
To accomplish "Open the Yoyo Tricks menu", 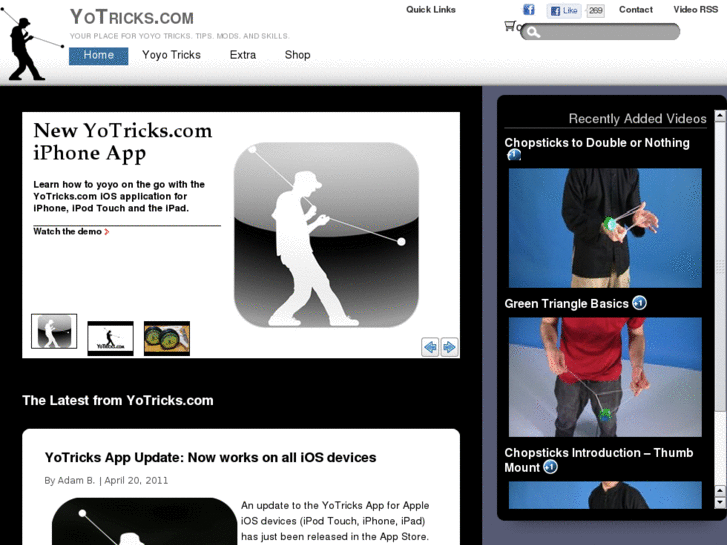I will 171,55.
